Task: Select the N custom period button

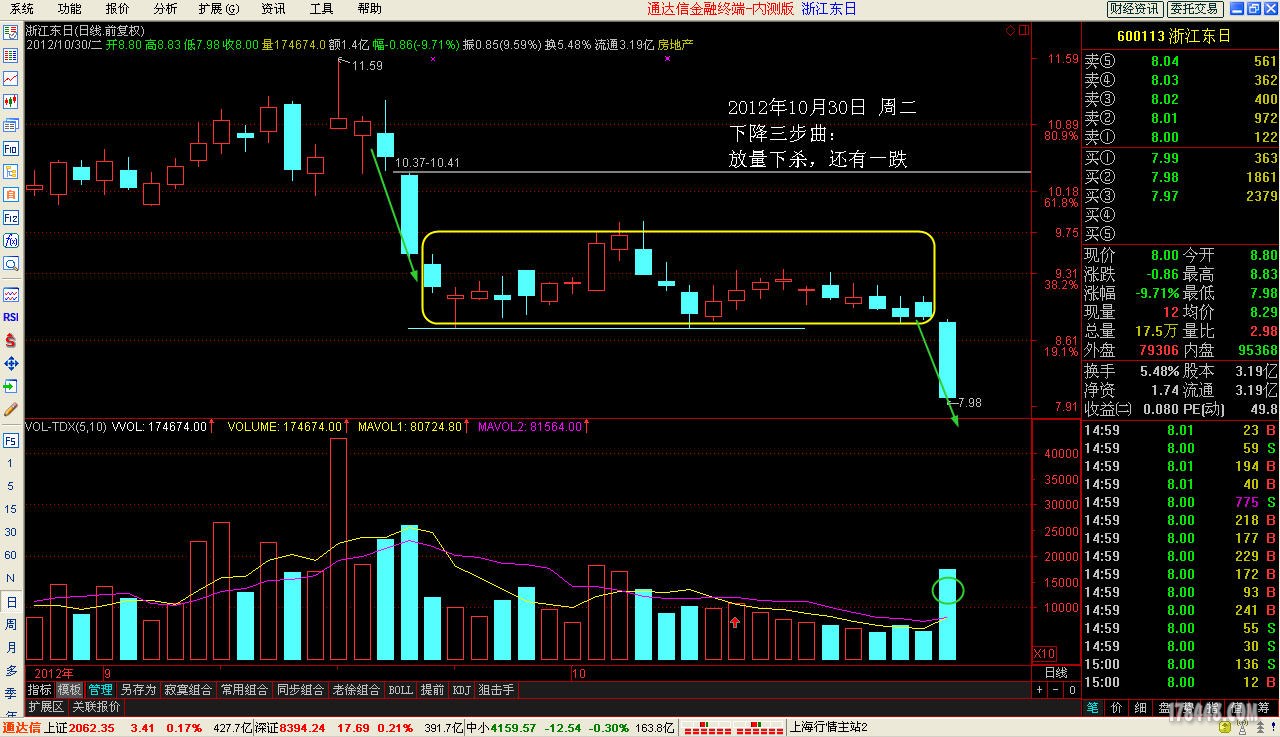Action: [x=11, y=579]
